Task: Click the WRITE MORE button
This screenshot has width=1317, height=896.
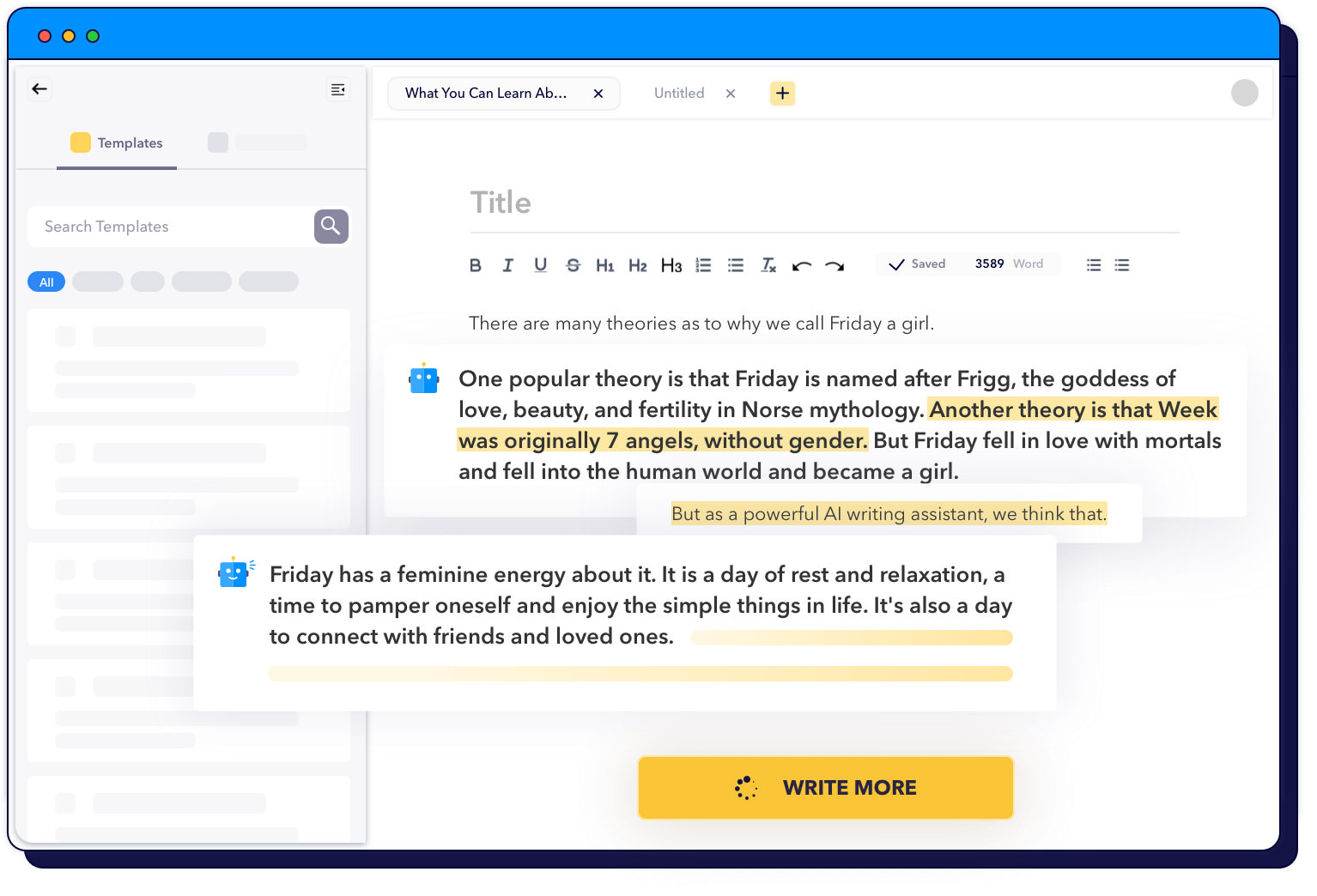Action: pos(826,788)
